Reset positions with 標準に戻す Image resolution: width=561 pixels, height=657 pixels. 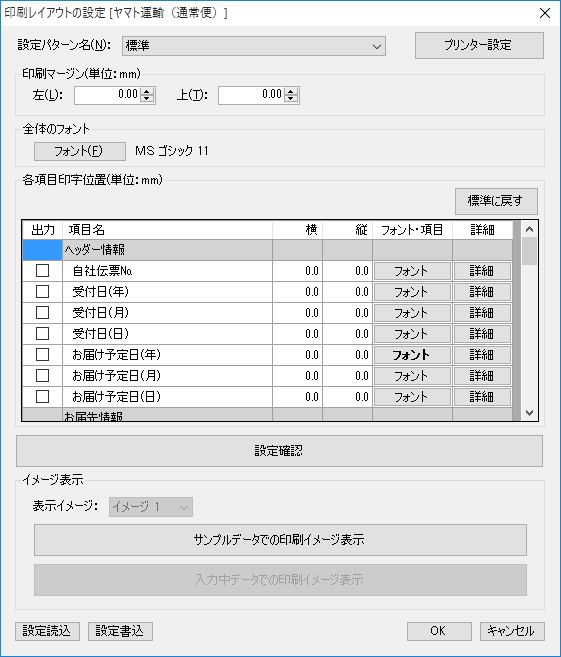tap(496, 201)
